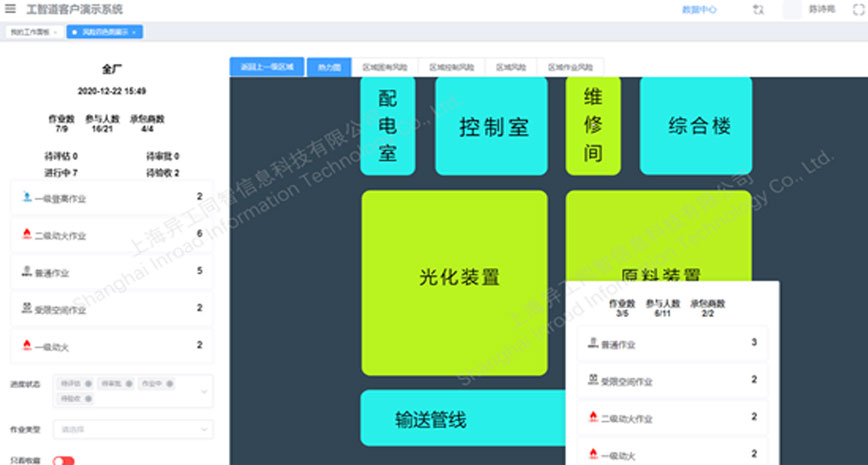Screen dimensions: 868x465
Task: Close the 我的工作面板 tab
Action: (55, 32)
